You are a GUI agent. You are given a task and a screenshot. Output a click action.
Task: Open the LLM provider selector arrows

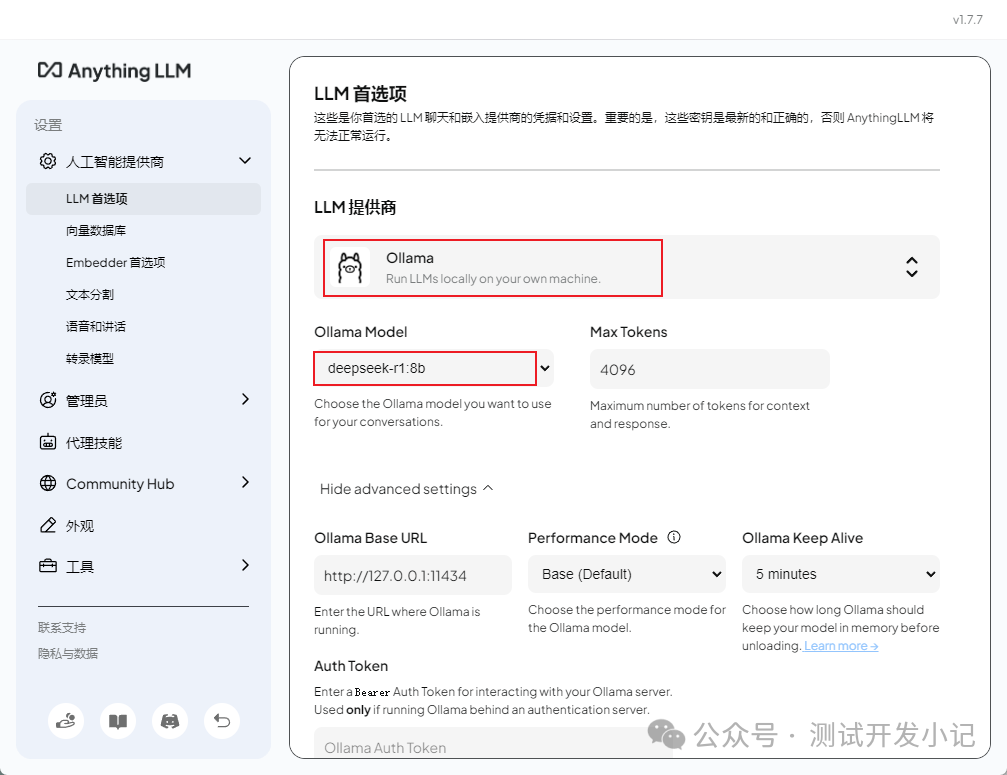click(x=911, y=267)
